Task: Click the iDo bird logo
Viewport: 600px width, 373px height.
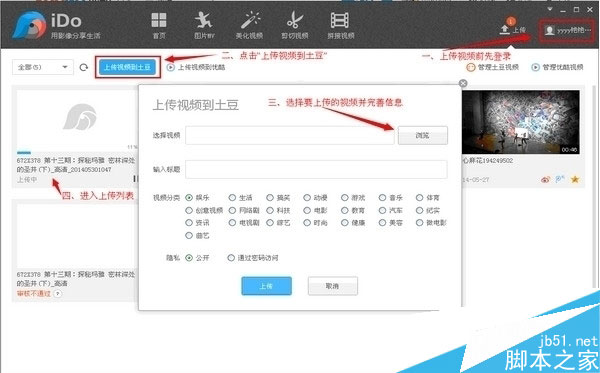Action: [x=29, y=25]
